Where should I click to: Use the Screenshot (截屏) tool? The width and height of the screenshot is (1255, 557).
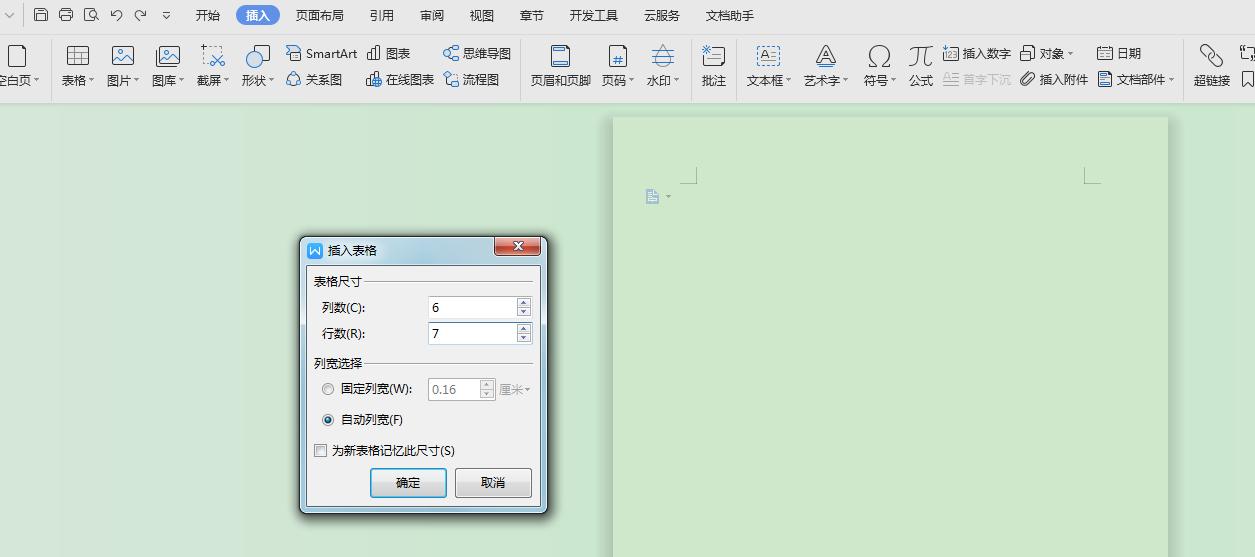(212, 66)
